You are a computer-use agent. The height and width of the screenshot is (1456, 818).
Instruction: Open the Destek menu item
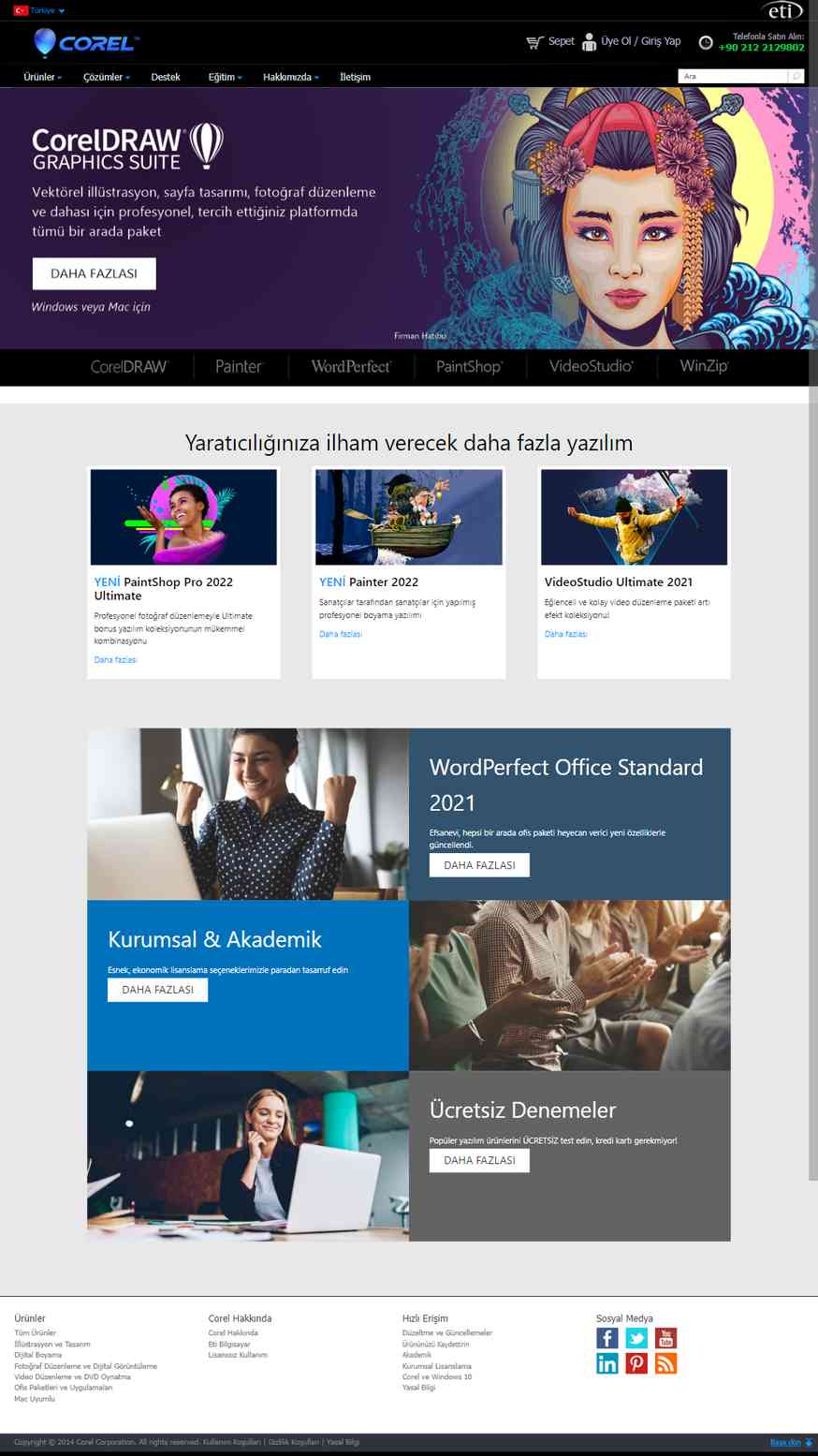(166, 77)
